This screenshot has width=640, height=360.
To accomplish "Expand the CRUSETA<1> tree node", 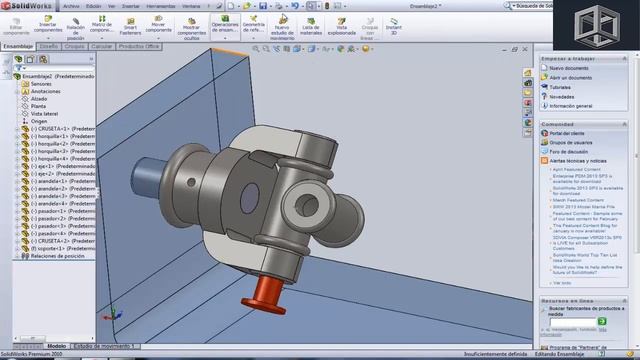I will [x=17, y=129].
